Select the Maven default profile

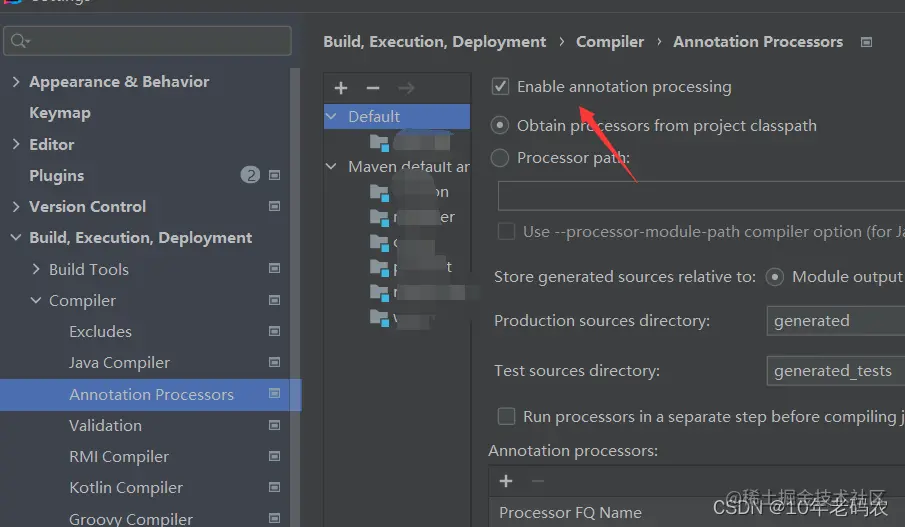[x=409, y=167]
